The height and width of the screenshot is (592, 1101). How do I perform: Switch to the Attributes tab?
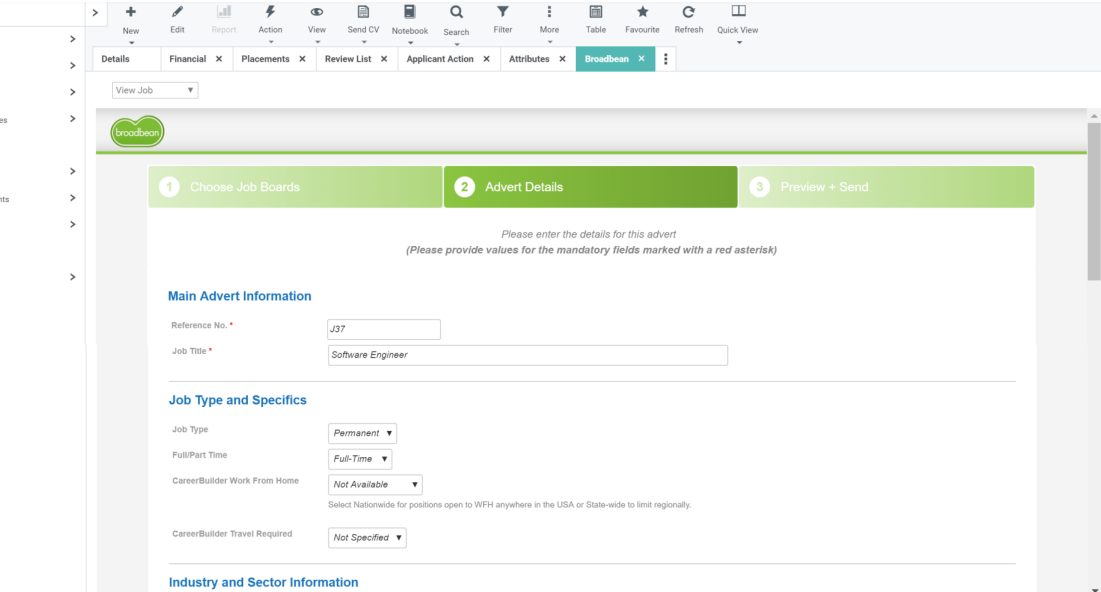click(x=529, y=59)
